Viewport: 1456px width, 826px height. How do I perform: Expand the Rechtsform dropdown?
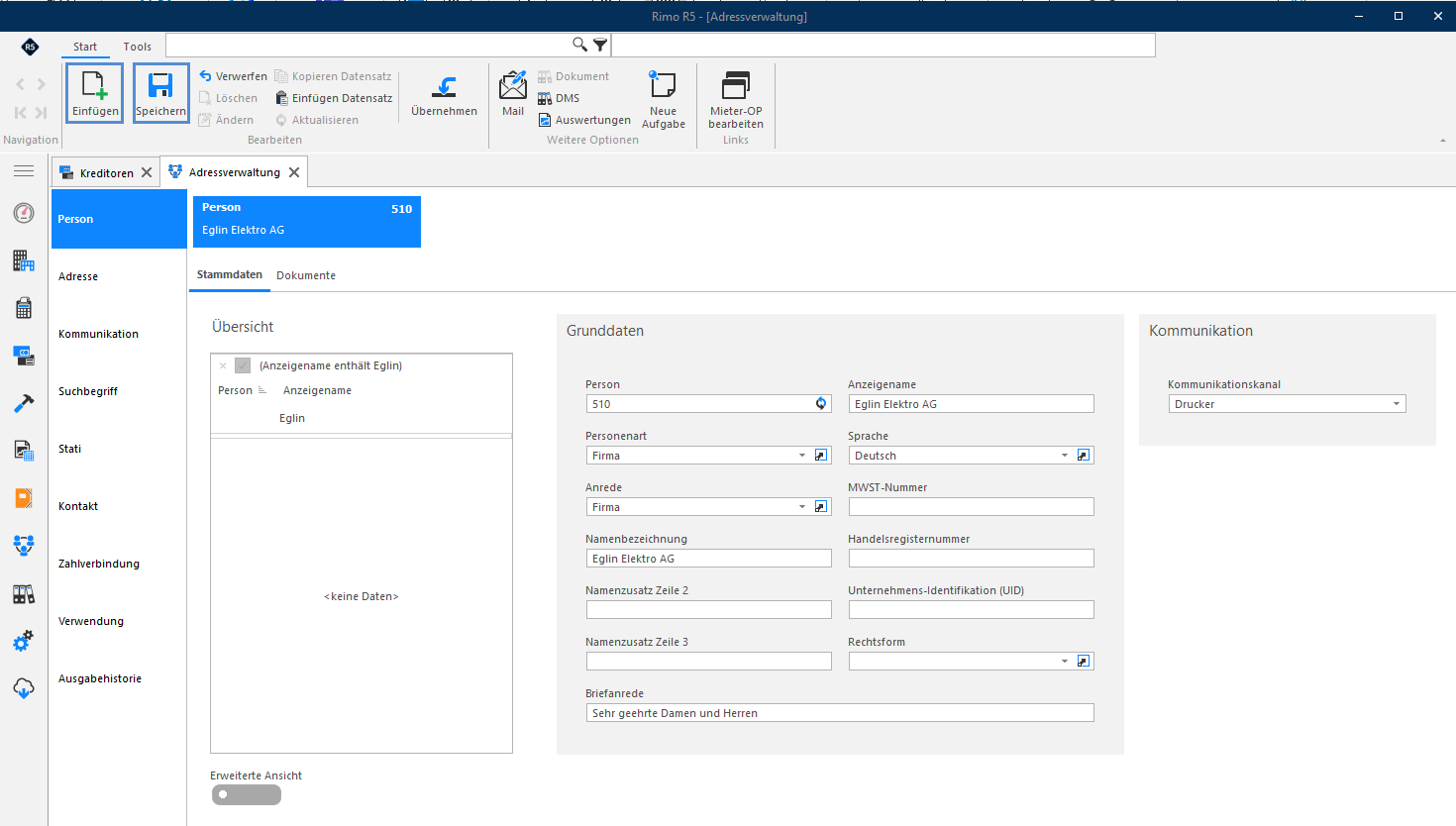click(x=1065, y=662)
